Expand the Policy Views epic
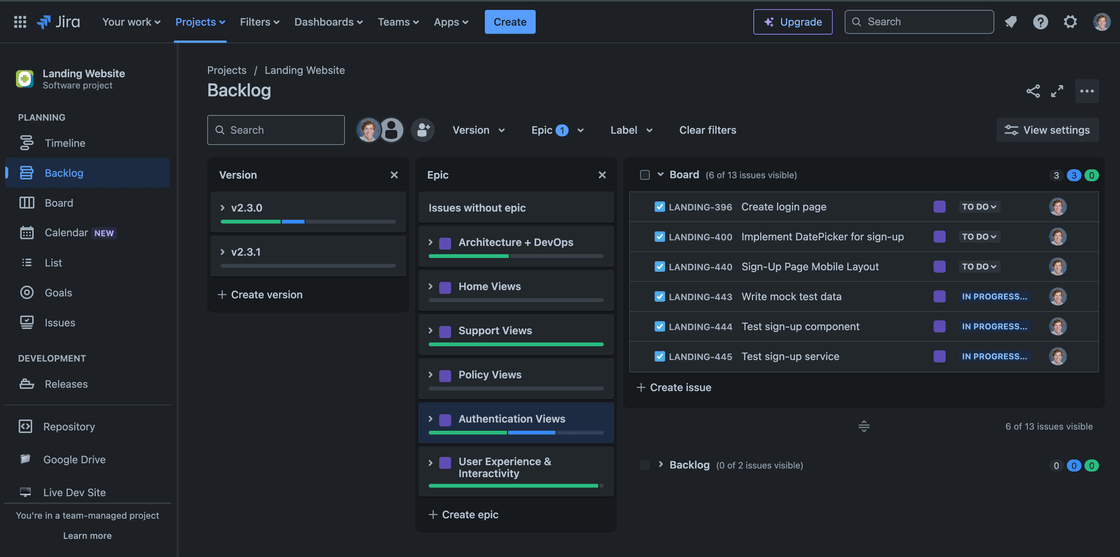Image resolution: width=1120 pixels, height=557 pixels. coord(431,375)
